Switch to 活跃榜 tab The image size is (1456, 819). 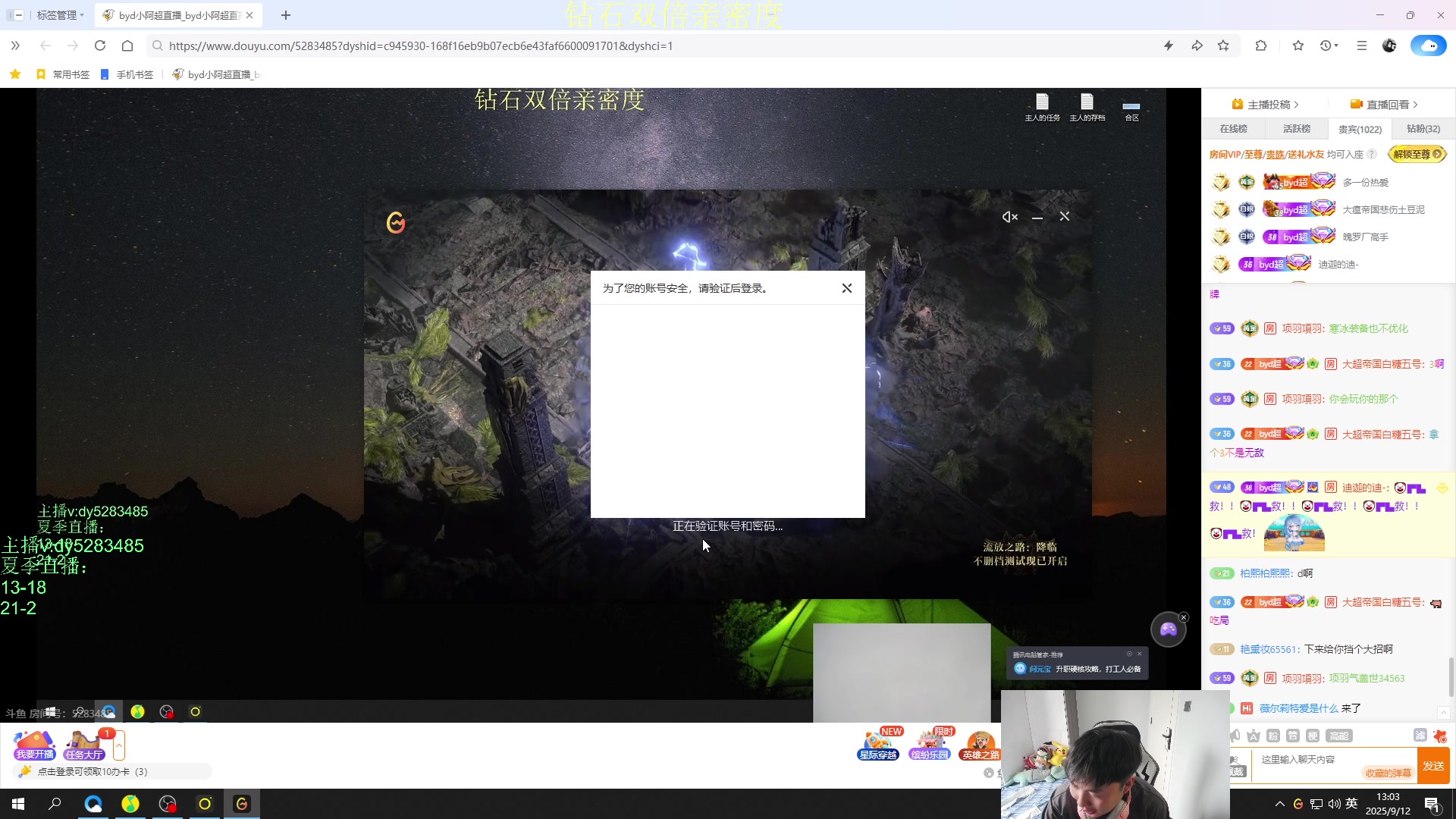pyautogui.click(x=1297, y=129)
